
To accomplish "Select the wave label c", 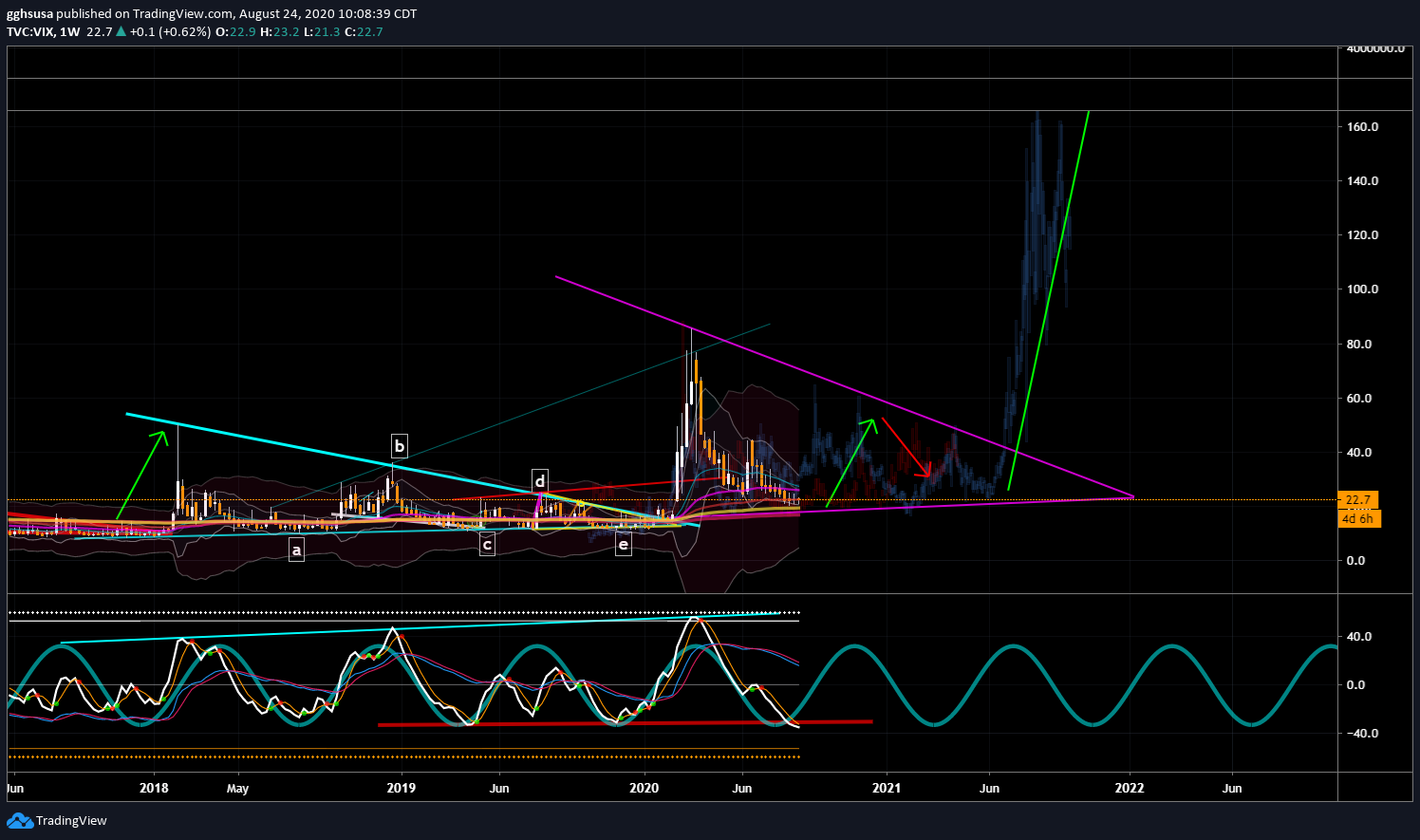I will (x=487, y=545).
